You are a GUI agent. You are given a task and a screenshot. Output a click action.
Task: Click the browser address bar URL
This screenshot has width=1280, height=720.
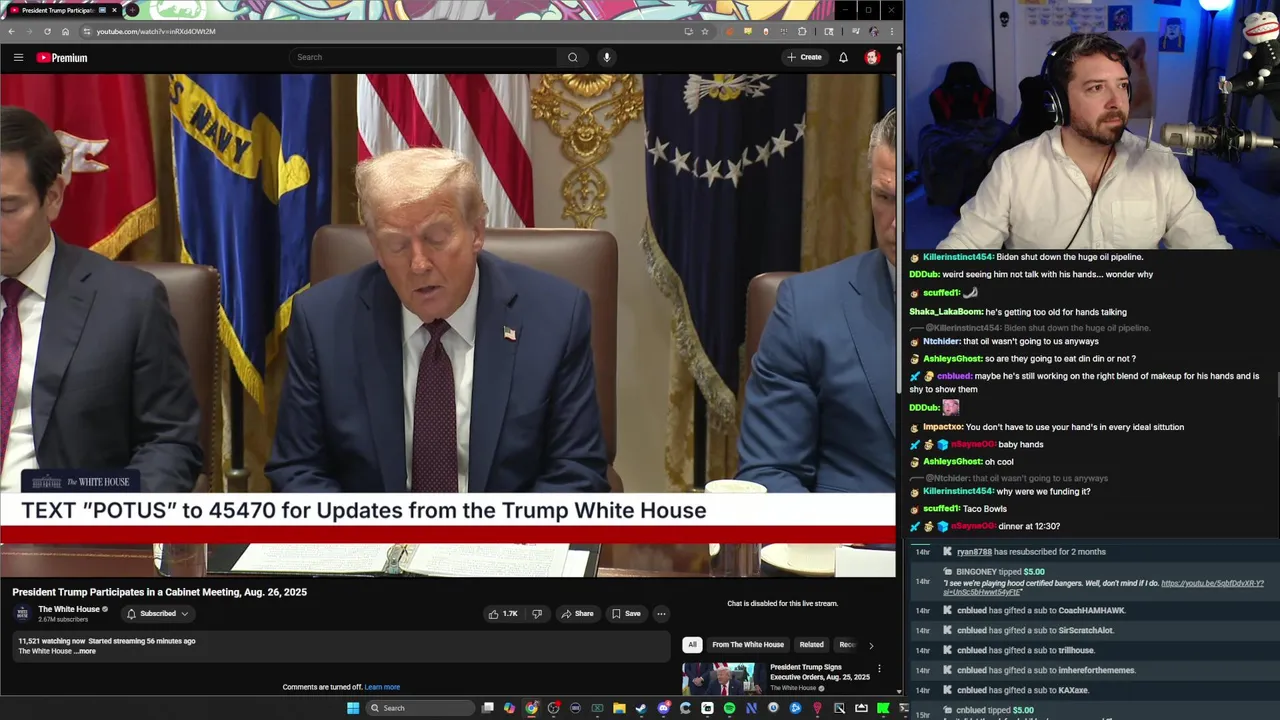(x=156, y=31)
